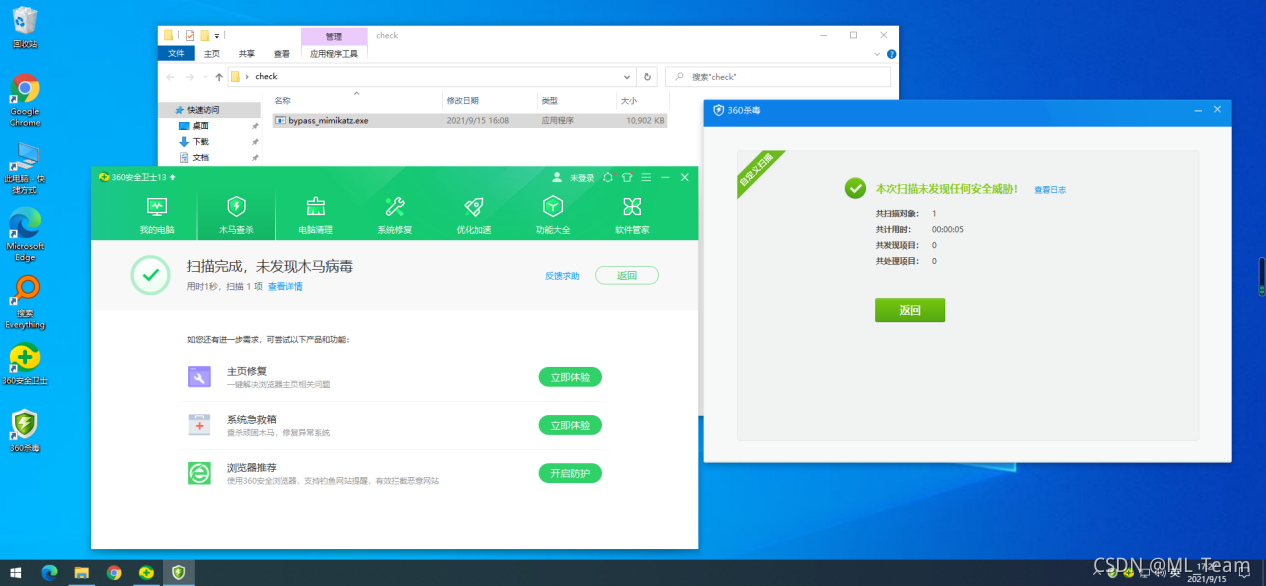
Task: Open the 360安全卫士 main menu icon
Action: (x=646, y=177)
